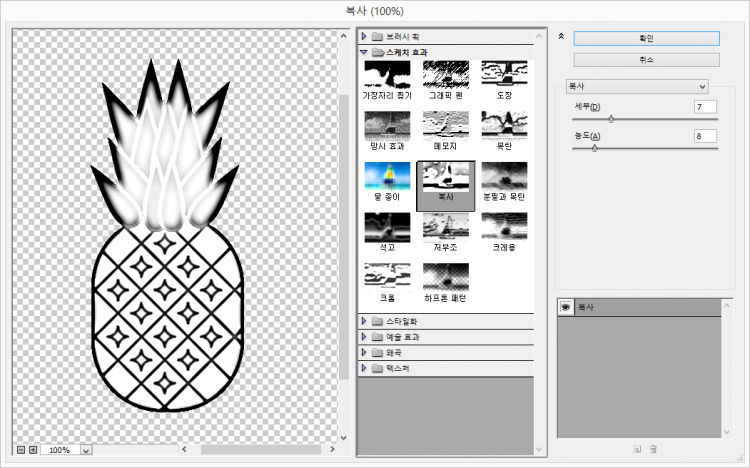Click the zoom out minus button
The width and height of the screenshot is (750, 468).
21,450
